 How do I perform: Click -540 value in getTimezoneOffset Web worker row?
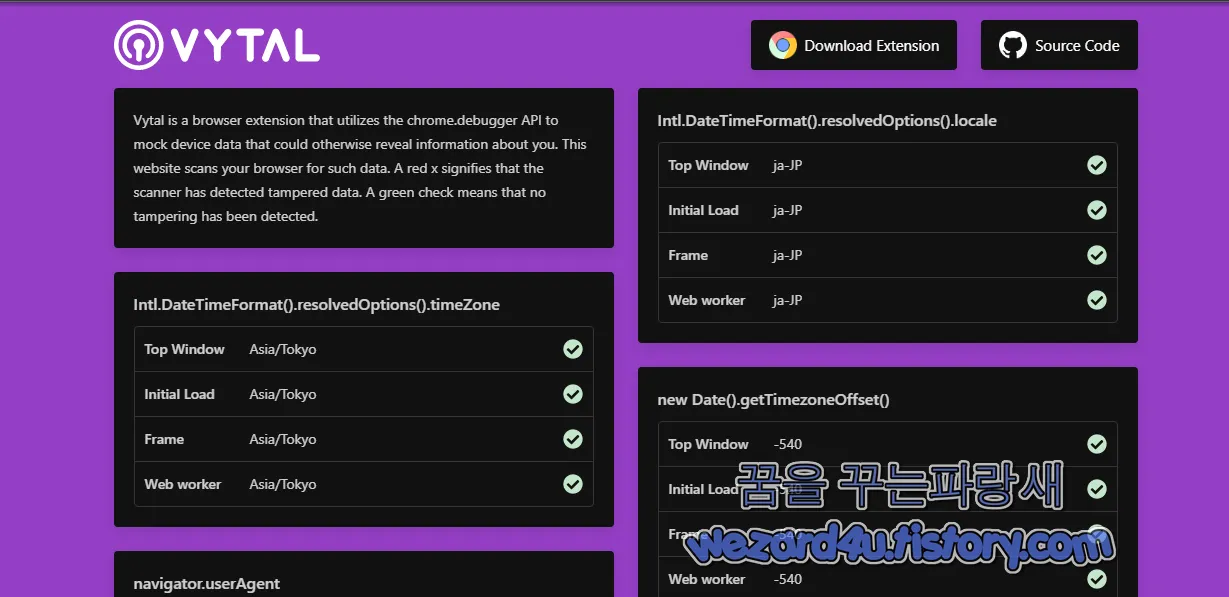pyautogui.click(x=788, y=579)
